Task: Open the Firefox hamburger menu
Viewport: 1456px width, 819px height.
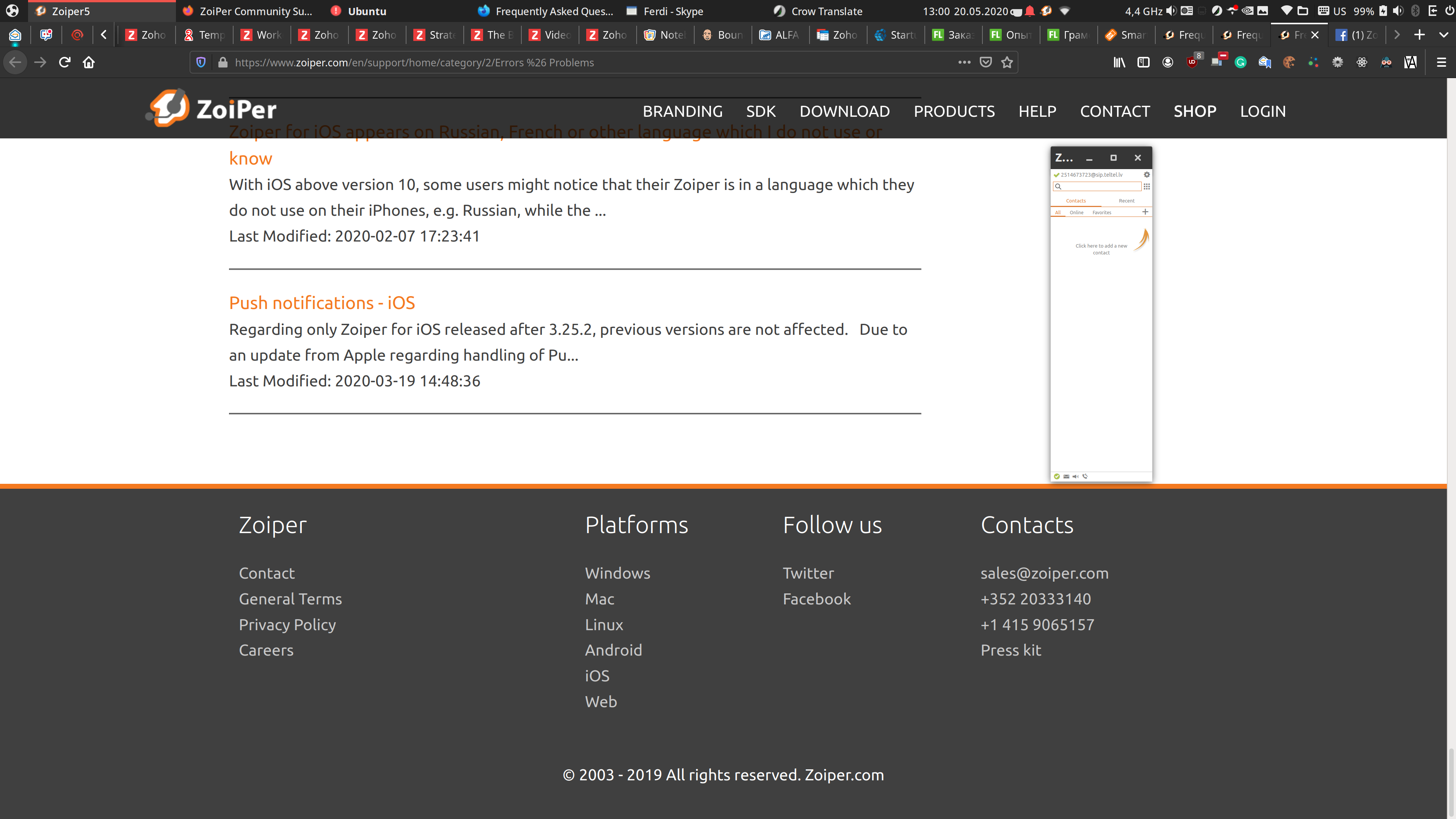Action: [1441, 62]
